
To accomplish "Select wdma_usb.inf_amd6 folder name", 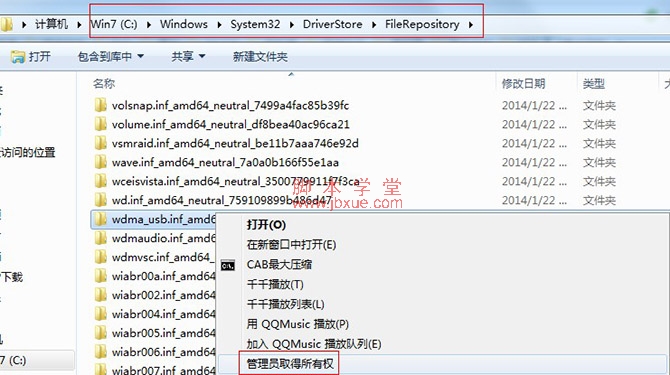I will [164, 219].
